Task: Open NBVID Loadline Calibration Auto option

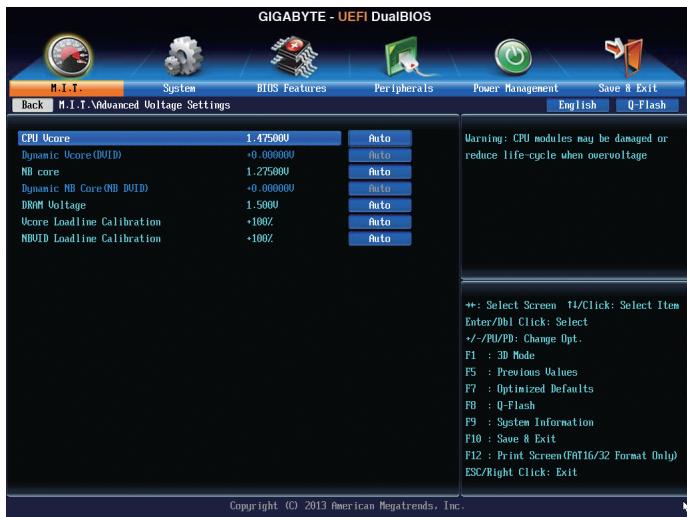Action: [380, 238]
